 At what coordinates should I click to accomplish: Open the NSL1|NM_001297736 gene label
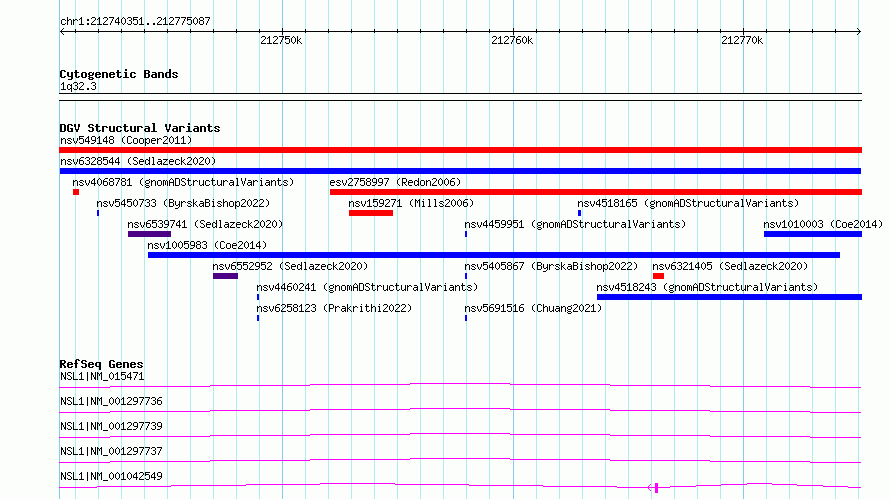[111, 401]
